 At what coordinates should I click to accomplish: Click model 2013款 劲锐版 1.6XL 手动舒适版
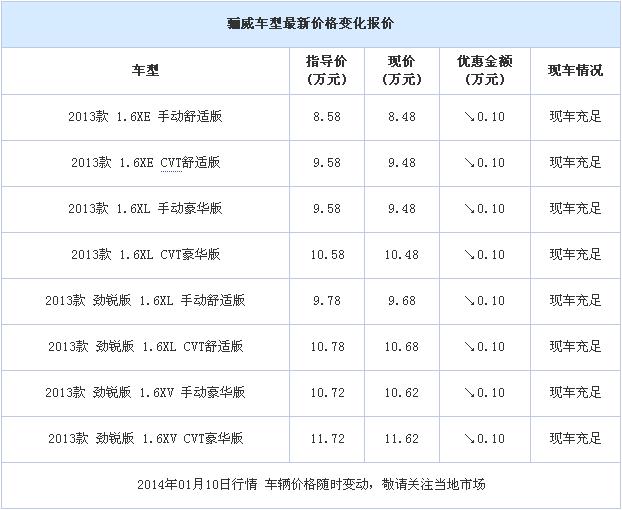145,301
